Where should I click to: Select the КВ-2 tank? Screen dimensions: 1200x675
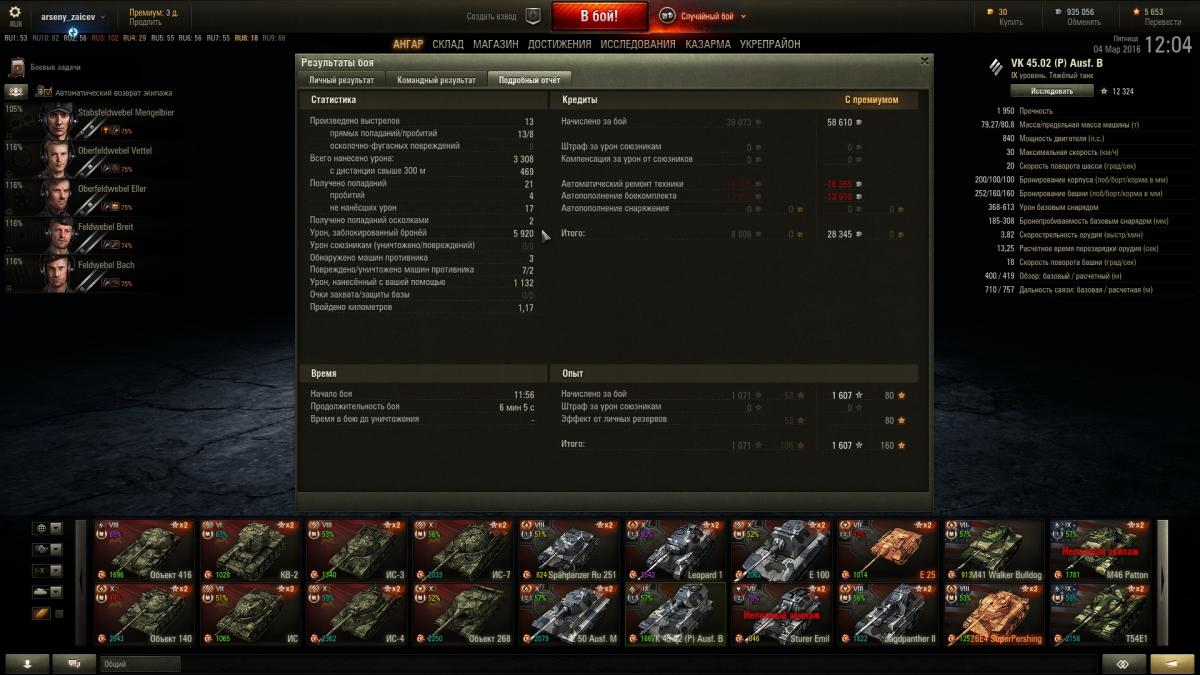click(x=250, y=550)
